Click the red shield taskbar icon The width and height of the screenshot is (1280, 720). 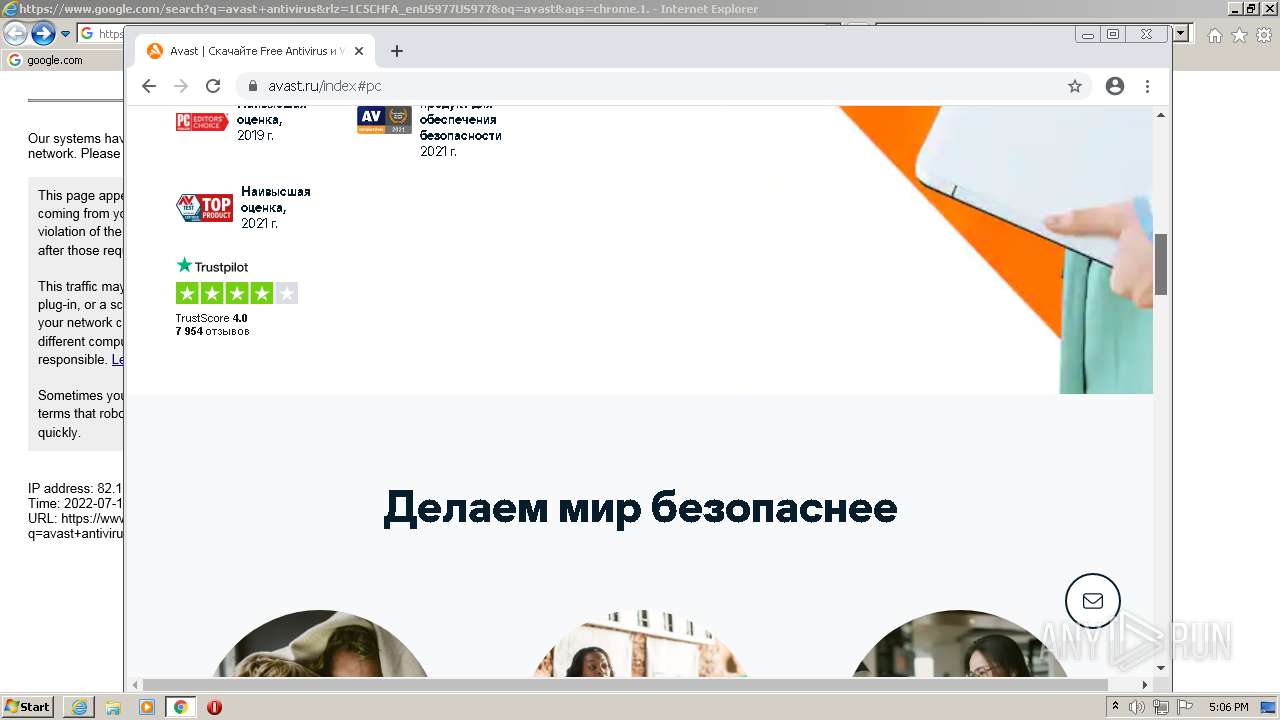[x=214, y=707]
